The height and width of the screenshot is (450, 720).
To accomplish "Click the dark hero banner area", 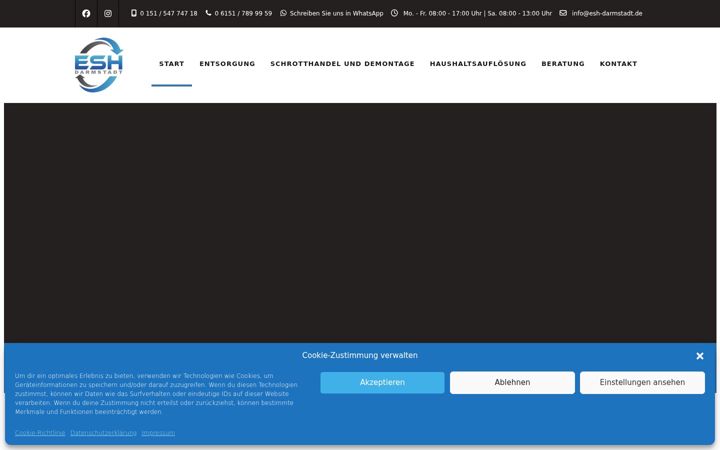I will (360, 223).
